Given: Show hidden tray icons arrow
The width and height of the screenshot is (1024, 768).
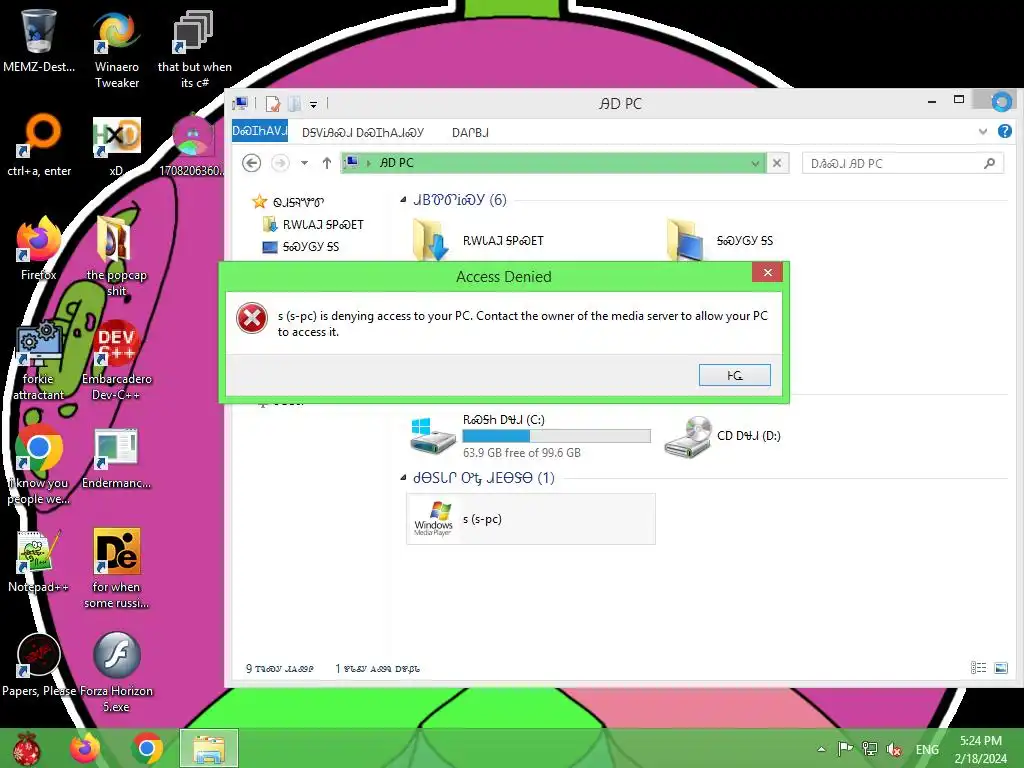Looking at the screenshot, I should 821,749.
